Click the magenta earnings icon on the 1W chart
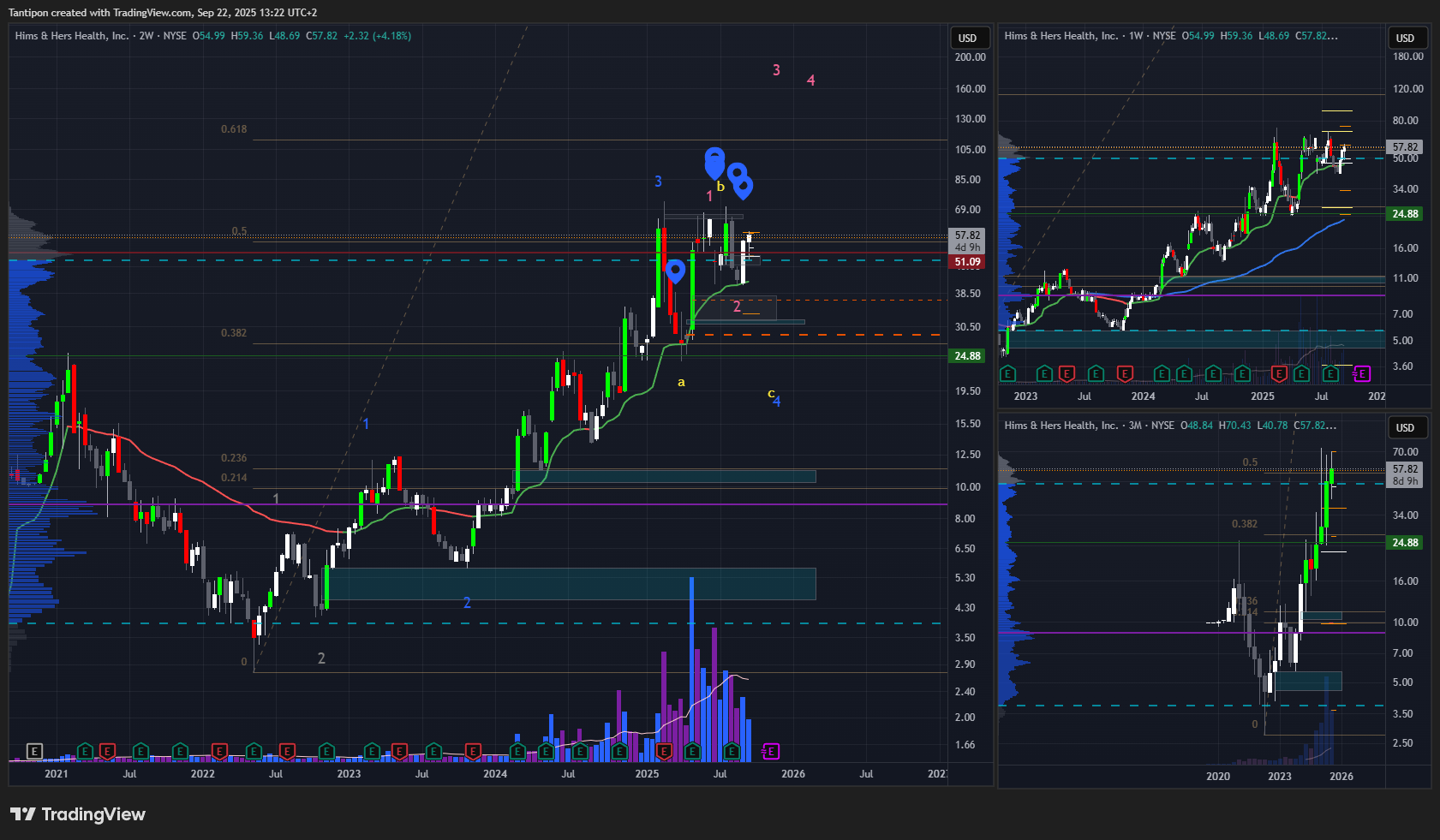 pos(1361,373)
